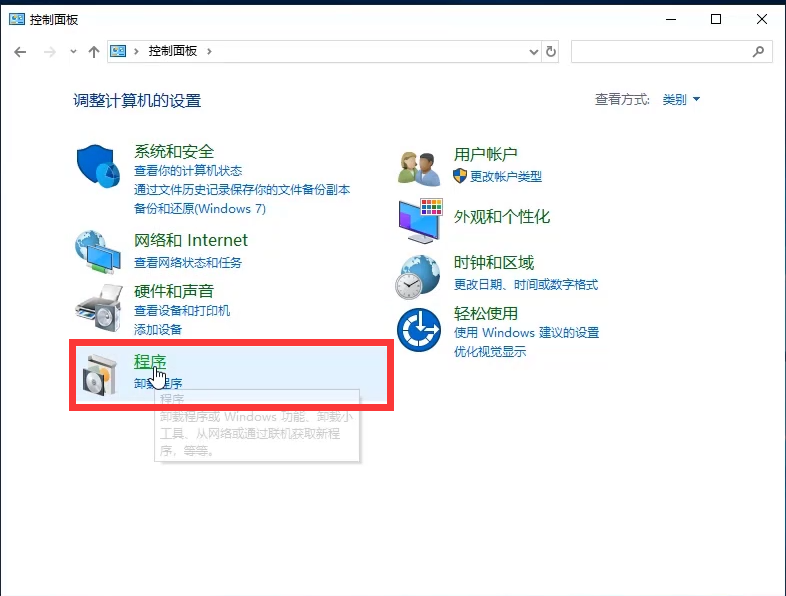786x596 pixels.
Task: Click inside the Control Panel search box
Action: pyautogui.click(x=660, y=51)
